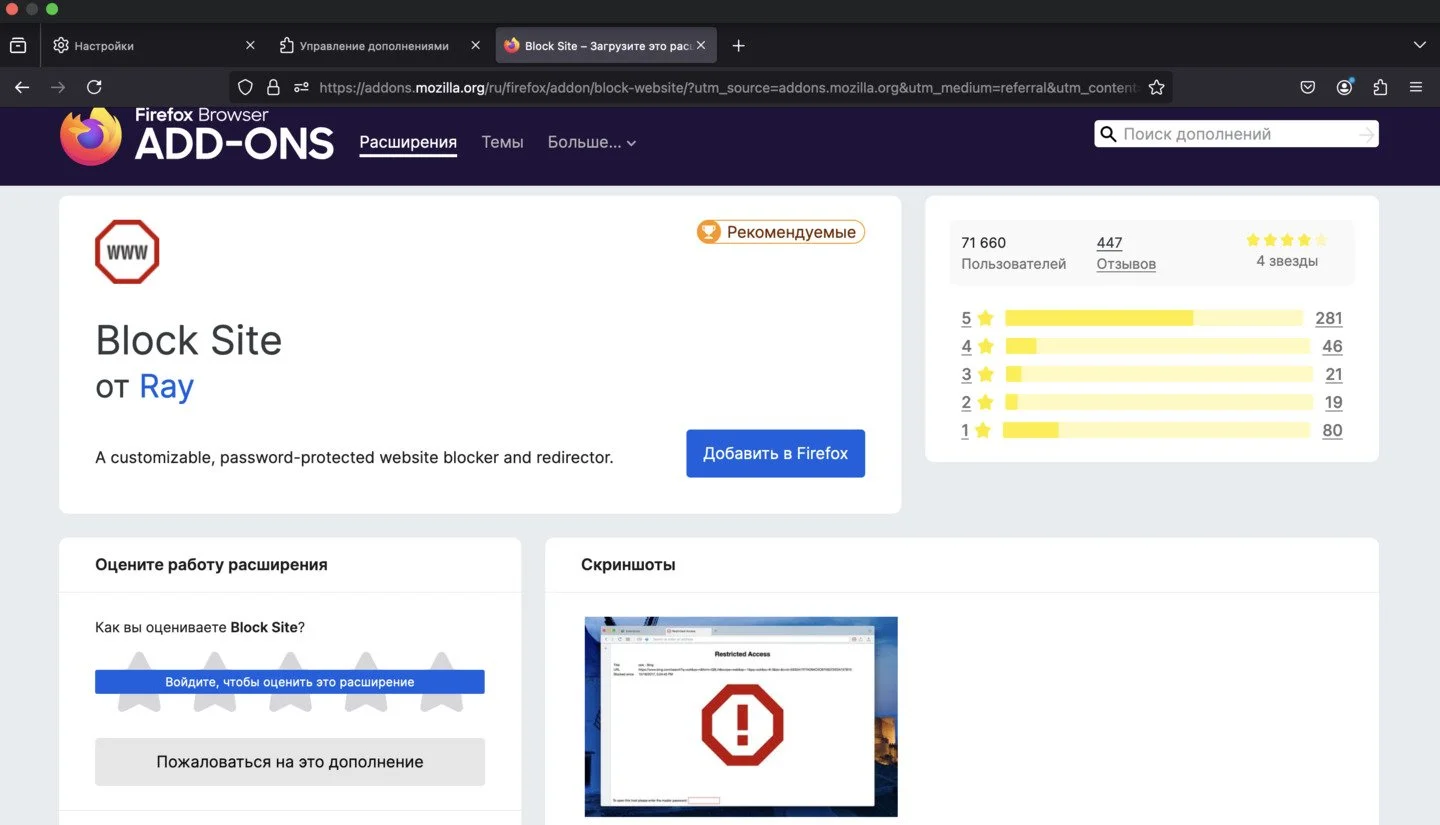Screen dimensions: 1440x825
Task: Click the 4 звезды average rating stars
Action: pyautogui.click(x=1287, y=240)
